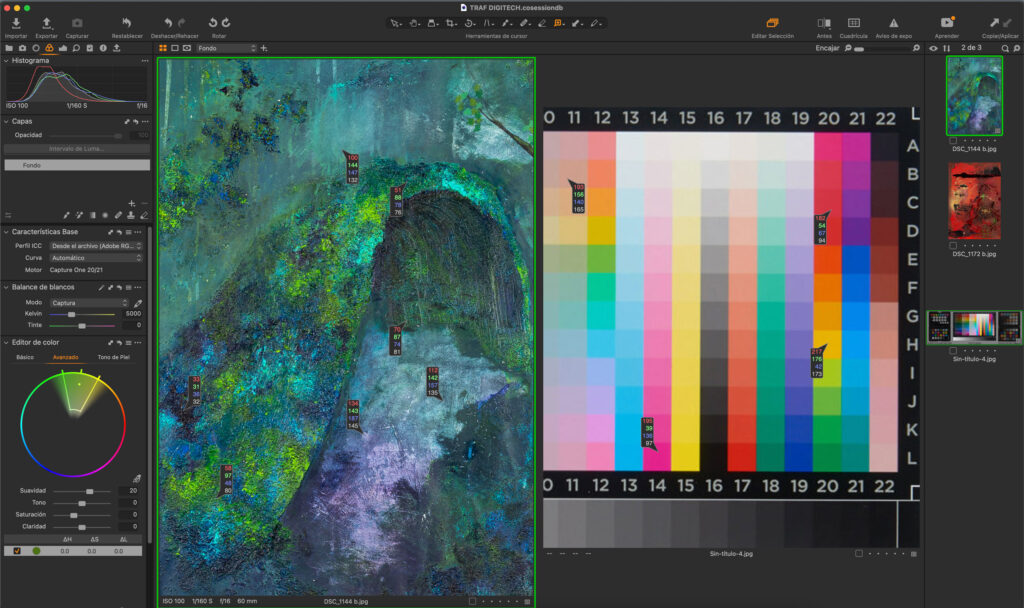Open the Curva Automático dropdown
This screenshot has width=1024, height=608.
tap(96, 257)
